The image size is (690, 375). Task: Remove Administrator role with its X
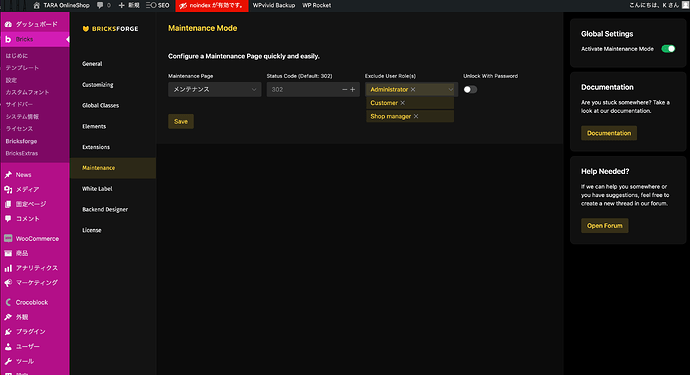413,89
